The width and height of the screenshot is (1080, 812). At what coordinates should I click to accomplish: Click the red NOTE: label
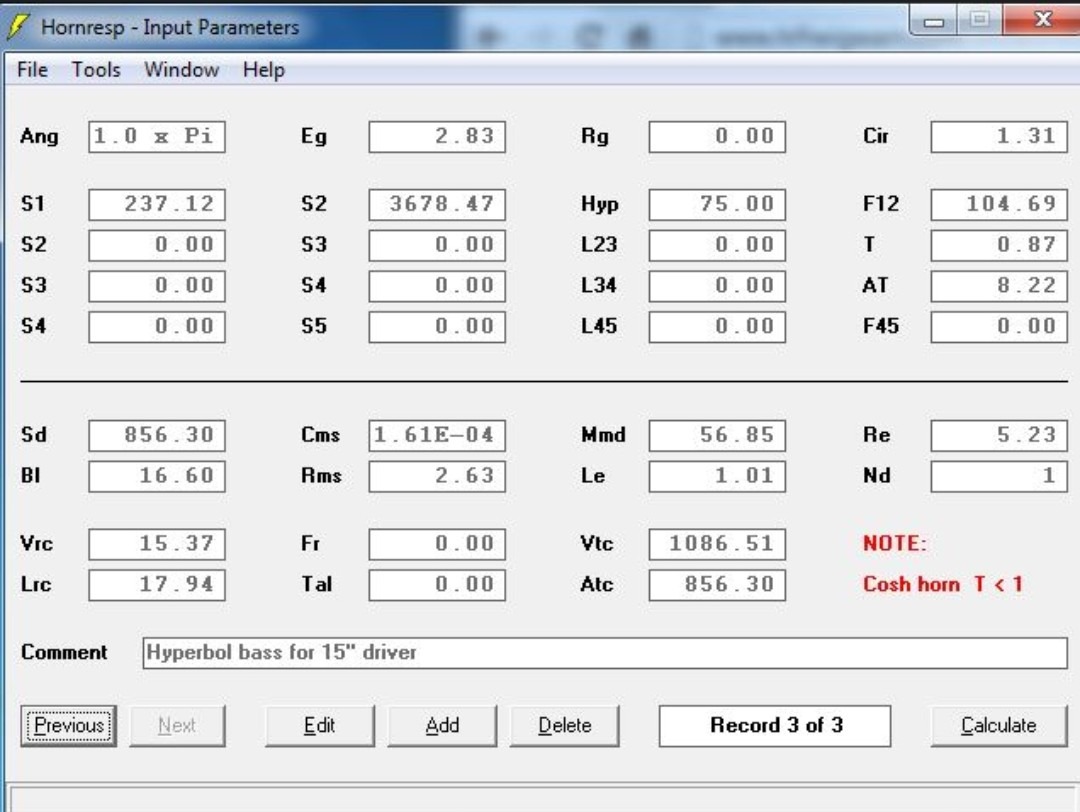click(x=895, y=543)
